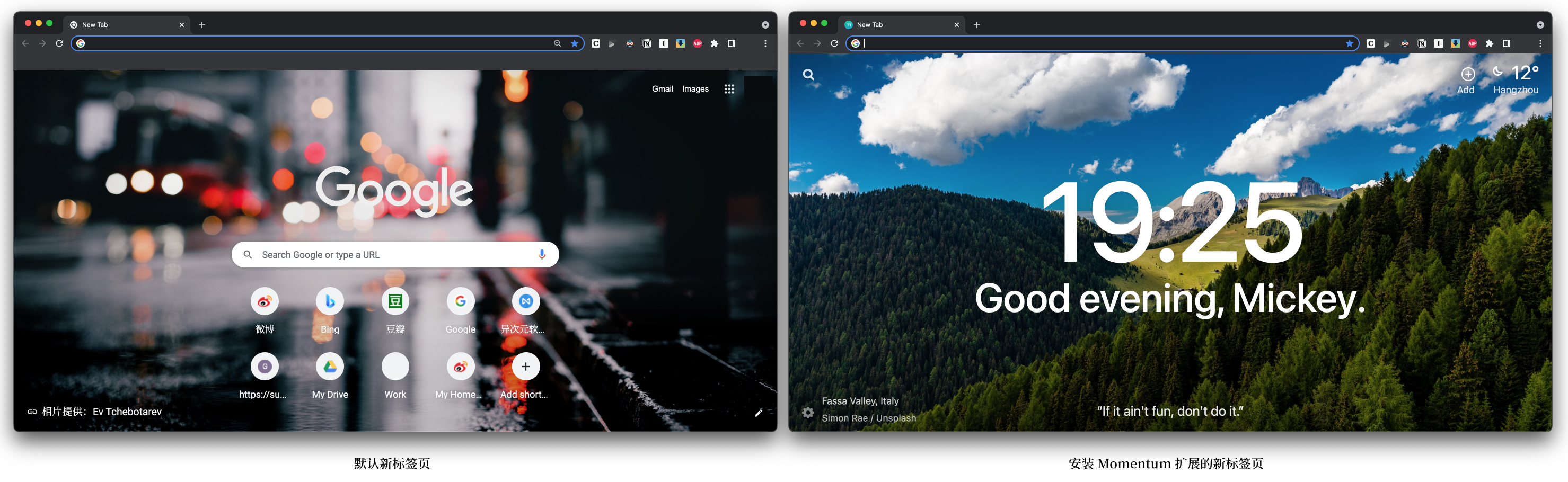Open the three-dot Chrome menu in left window
The width and height of the screenshot is (1568, 482).
(765, 43)
